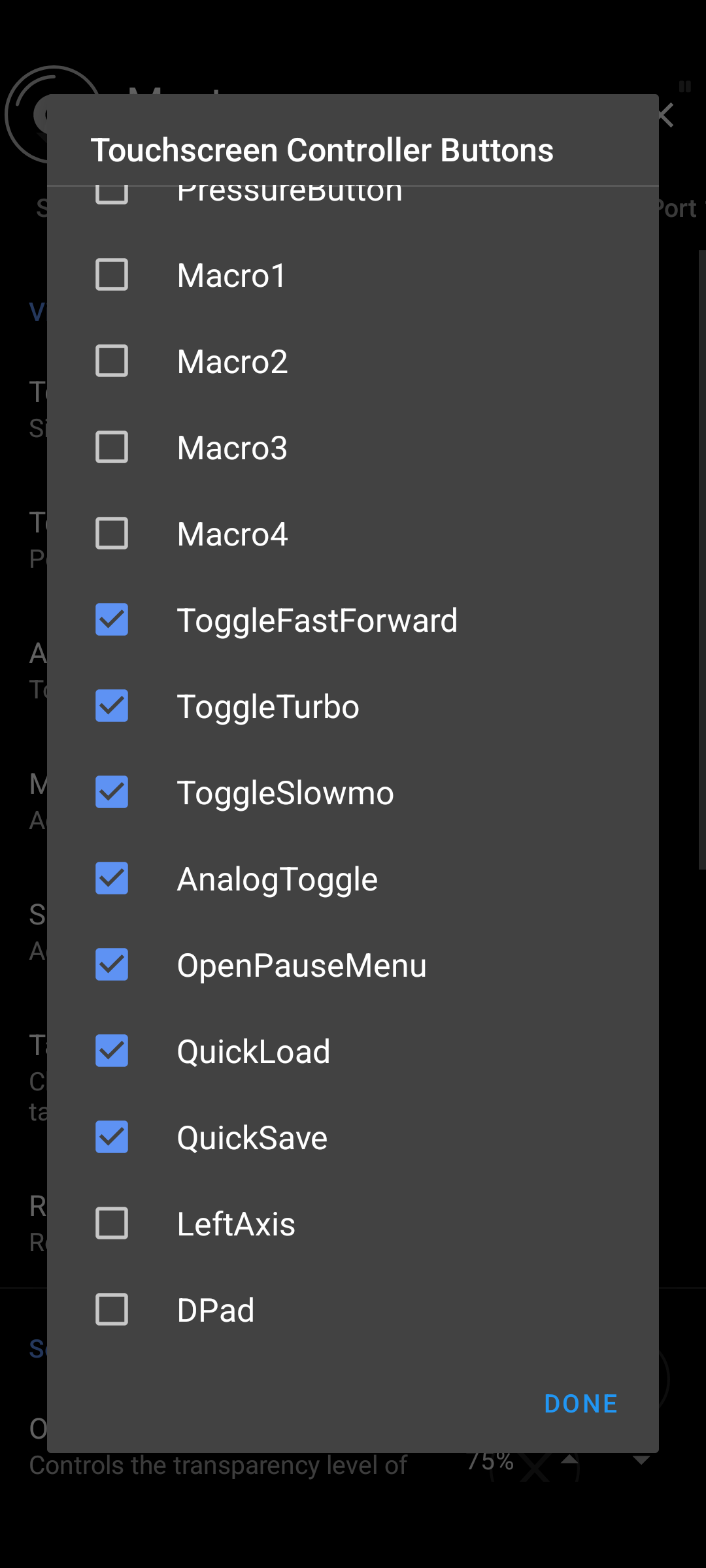Image resolution: width=706 pixels, height=1568 pixels.
Task: Enable the DPad touchscreen control
Action: [111, 1309]
